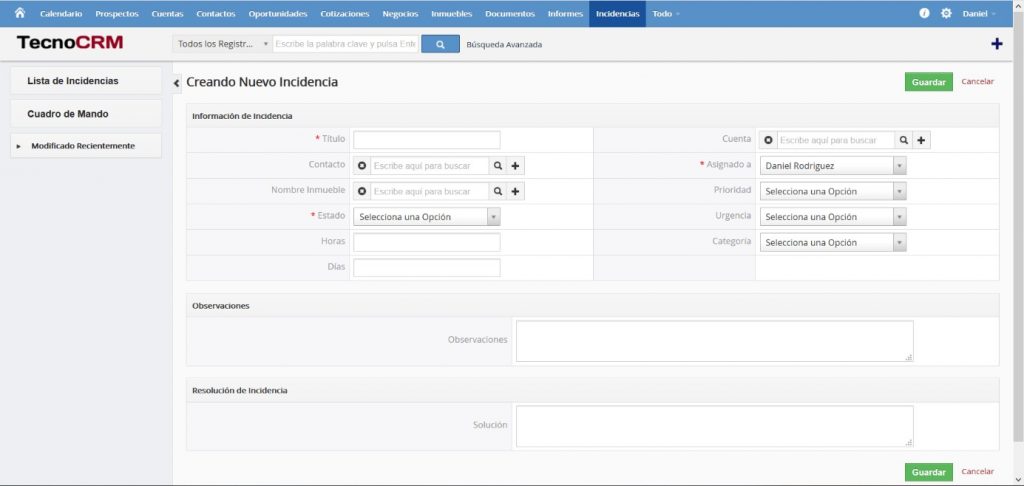
Task: Click the blue plus quick-create icon
Action: (x=996, y=44)
